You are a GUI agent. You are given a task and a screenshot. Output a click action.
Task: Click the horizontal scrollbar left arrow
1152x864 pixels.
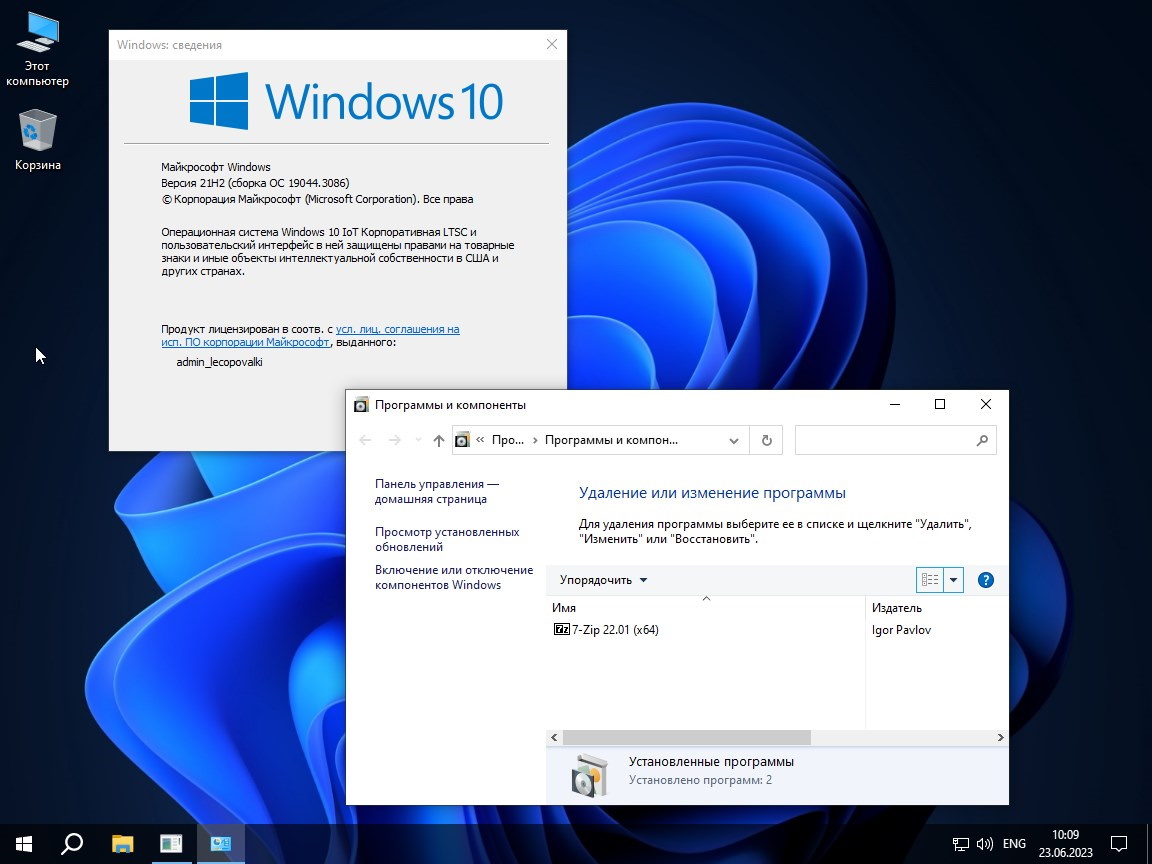[x=554, y=737]
